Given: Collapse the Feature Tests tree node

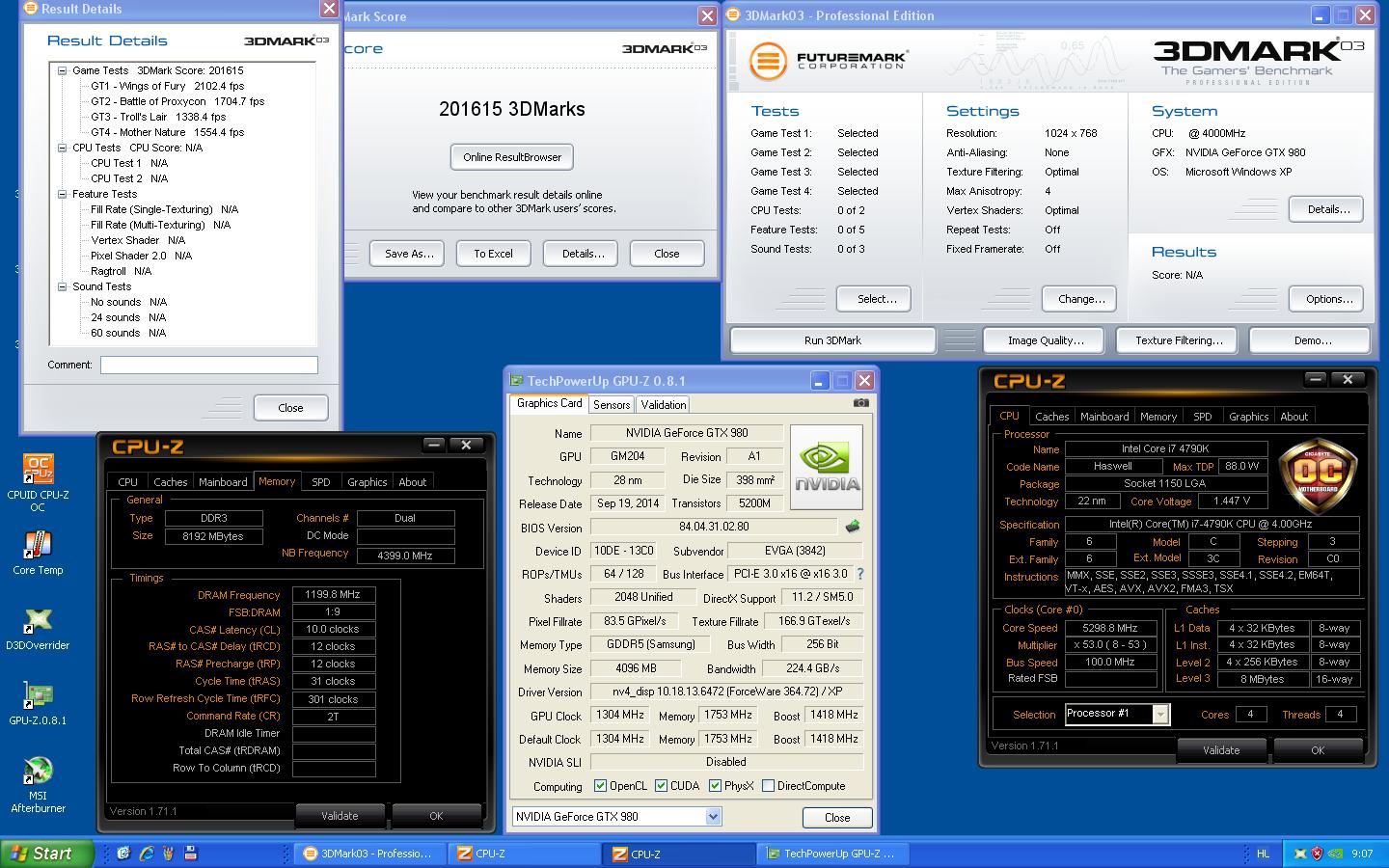Looking at the screenshot, I should click(62, 194).
